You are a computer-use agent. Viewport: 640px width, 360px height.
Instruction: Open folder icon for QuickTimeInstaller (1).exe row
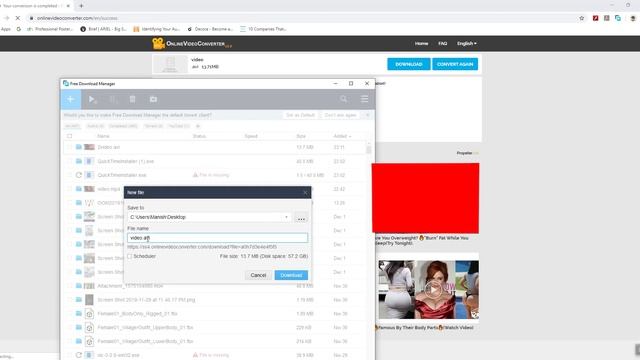point(79,161)
